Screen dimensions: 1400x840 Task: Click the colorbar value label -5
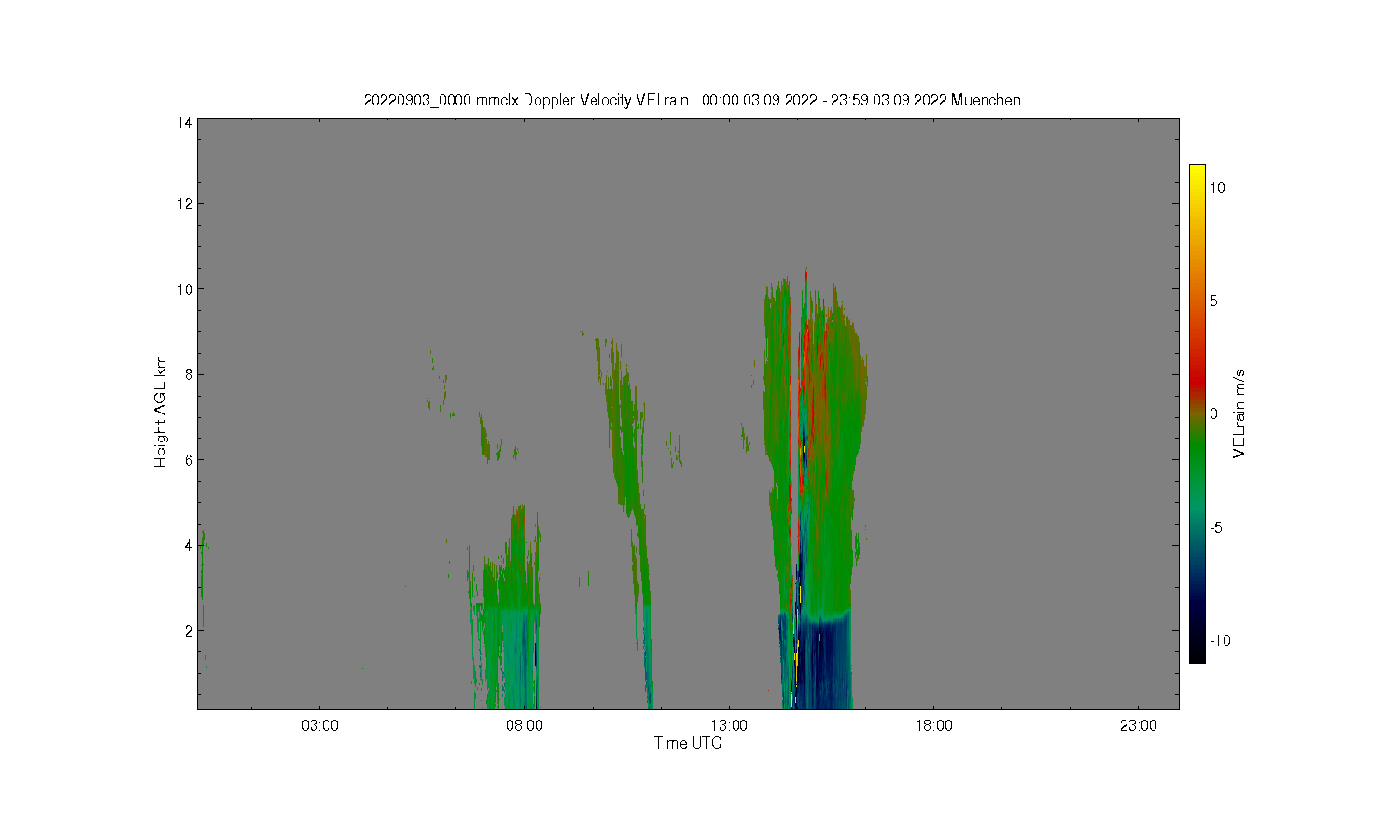pos(1217,528)
